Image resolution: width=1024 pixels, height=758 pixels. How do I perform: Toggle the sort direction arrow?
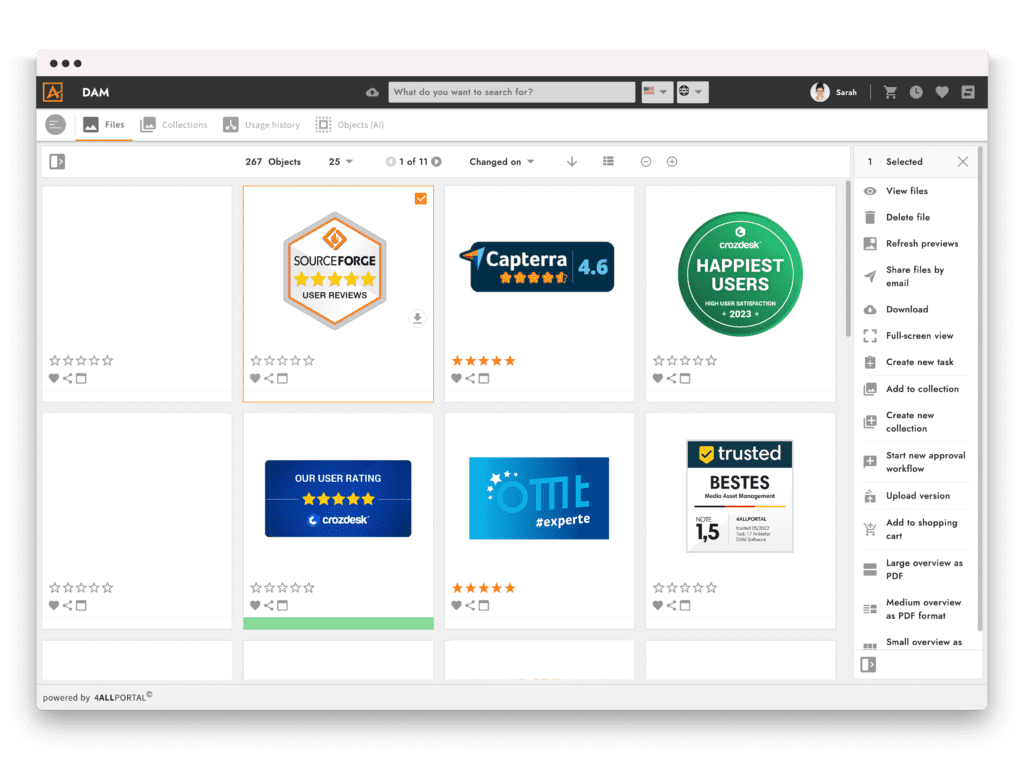(x=572, y=161)
